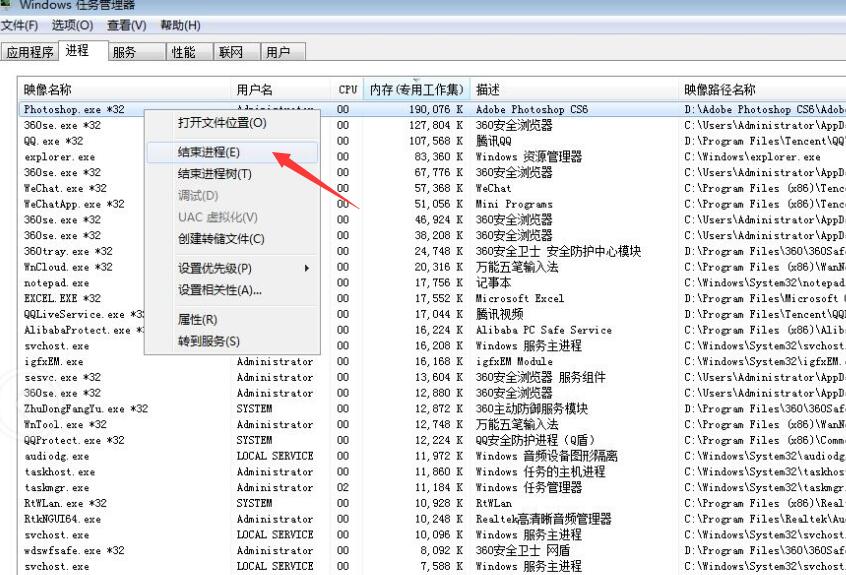Viewport: 846px width, 575px height.
Task: Expand the 设置优先级(P) submenu arrow
Action: [x=306, y=268]
